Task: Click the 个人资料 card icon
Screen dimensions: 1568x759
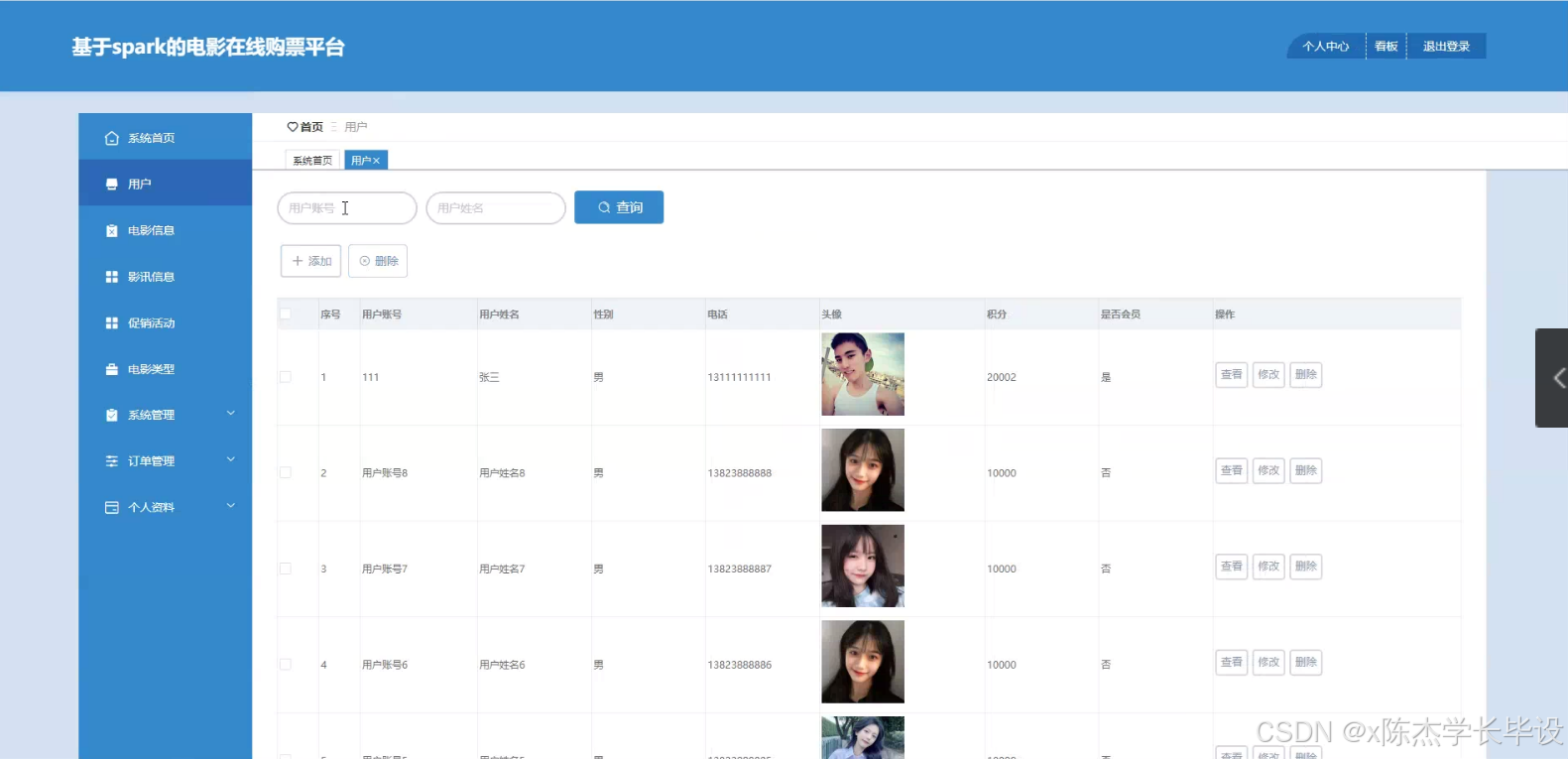Action: [x=112, y=507]
